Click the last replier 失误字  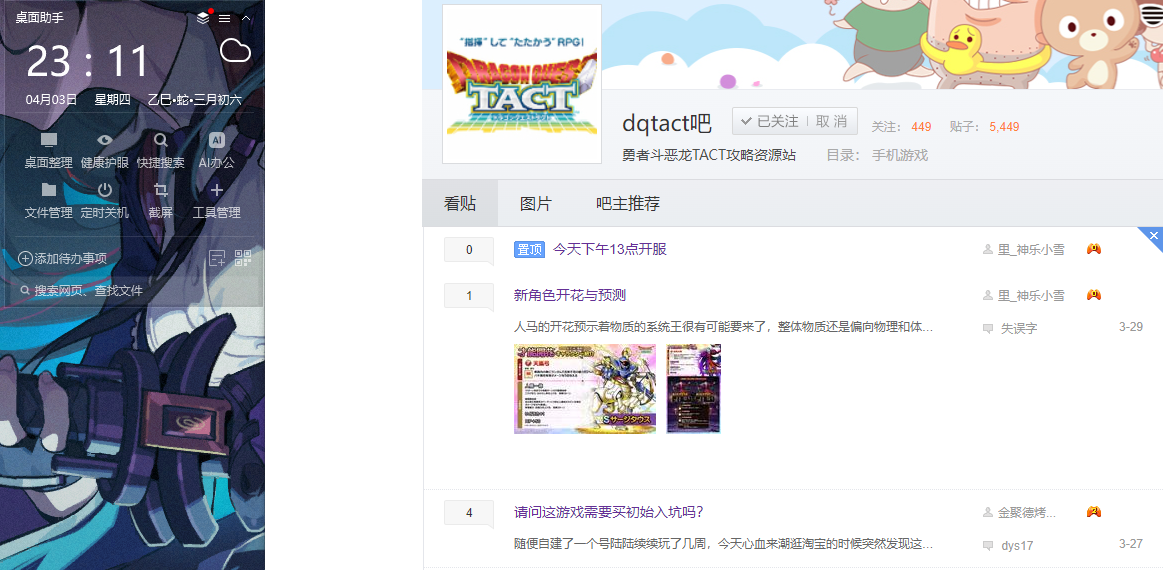tap(1019, 328)
